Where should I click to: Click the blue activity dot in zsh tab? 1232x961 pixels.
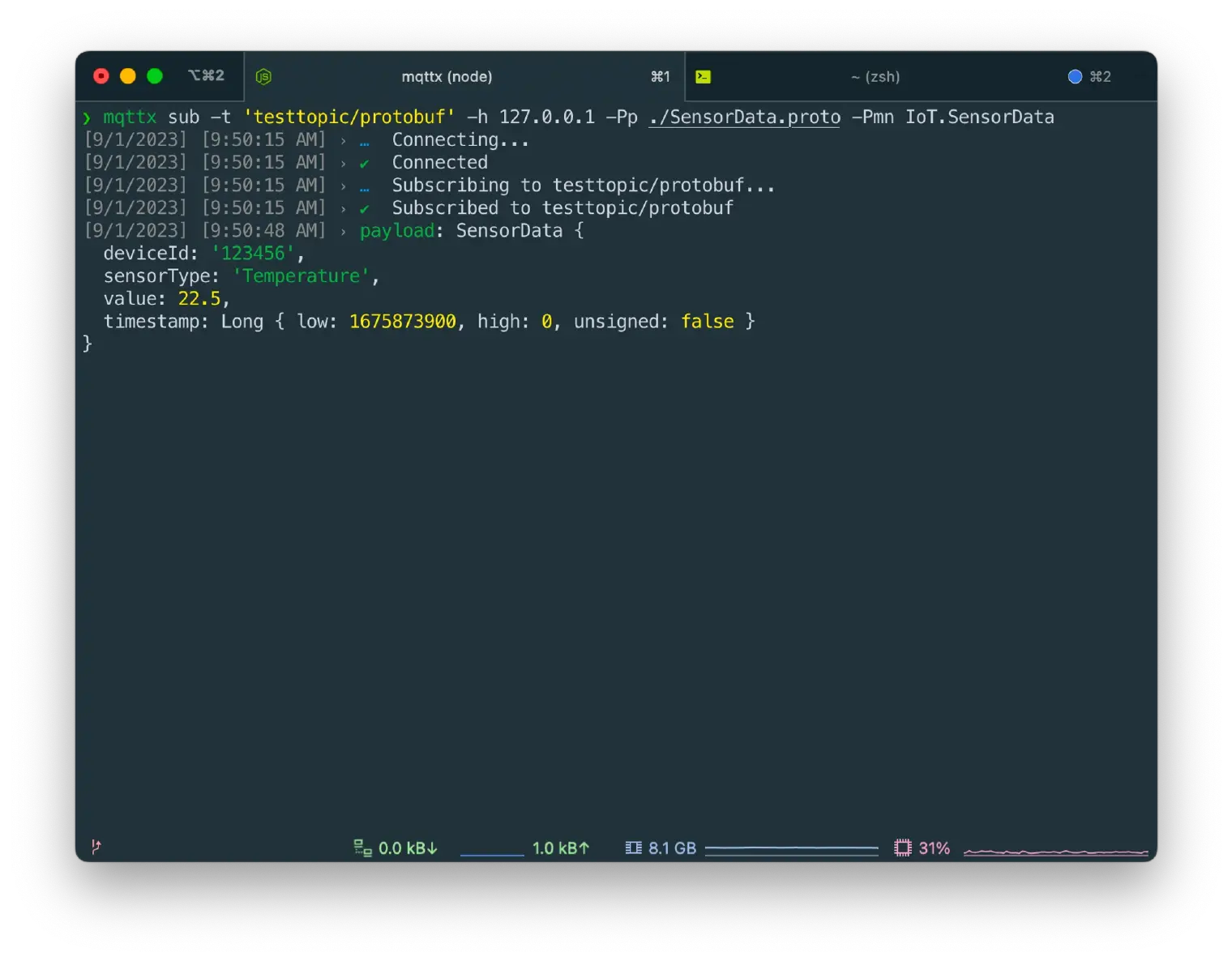click(1075, 76)
